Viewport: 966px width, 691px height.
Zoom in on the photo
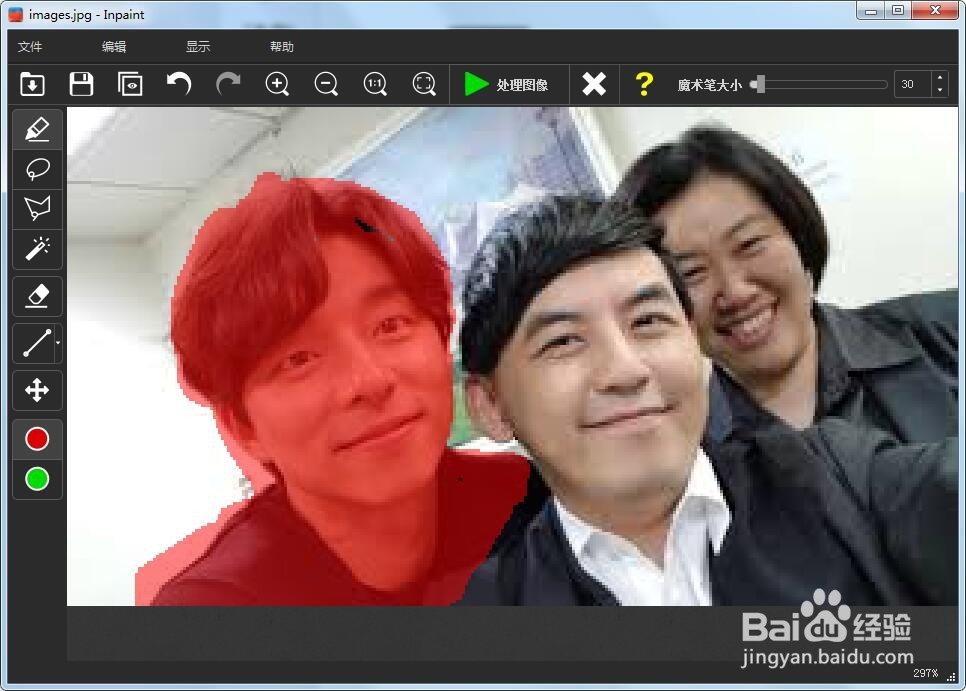click(277, 84)
